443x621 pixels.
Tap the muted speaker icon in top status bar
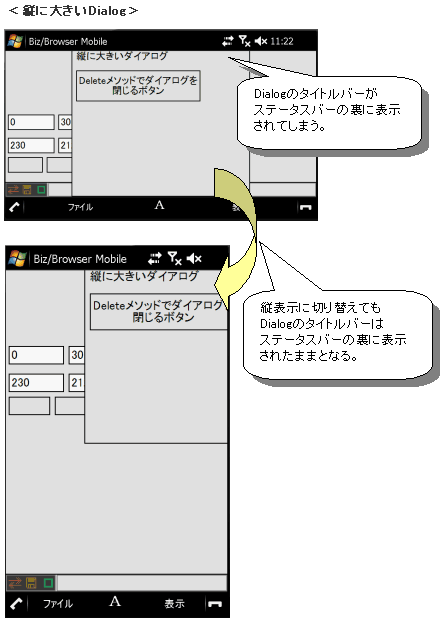(x=261, y=41)
